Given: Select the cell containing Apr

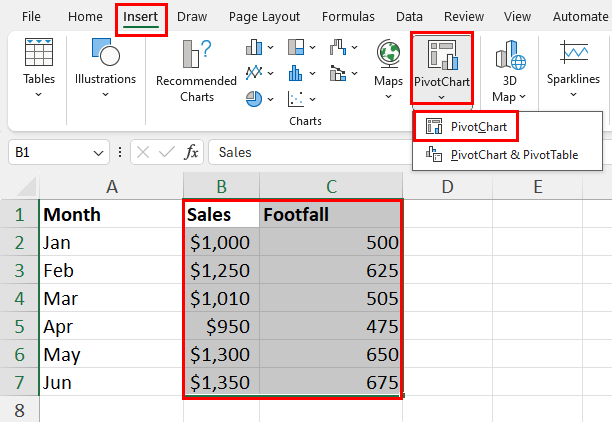Looking at the screenshot, I should (x=112, y=326).
